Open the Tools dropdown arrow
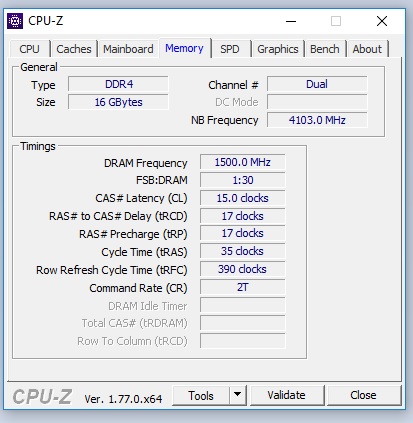413x423 pixels. 238,395
